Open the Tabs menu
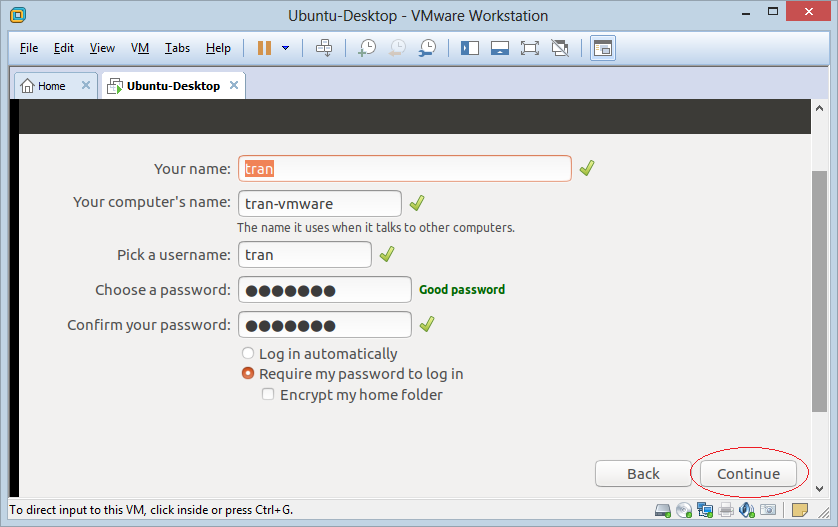 [x=177, y=48]
